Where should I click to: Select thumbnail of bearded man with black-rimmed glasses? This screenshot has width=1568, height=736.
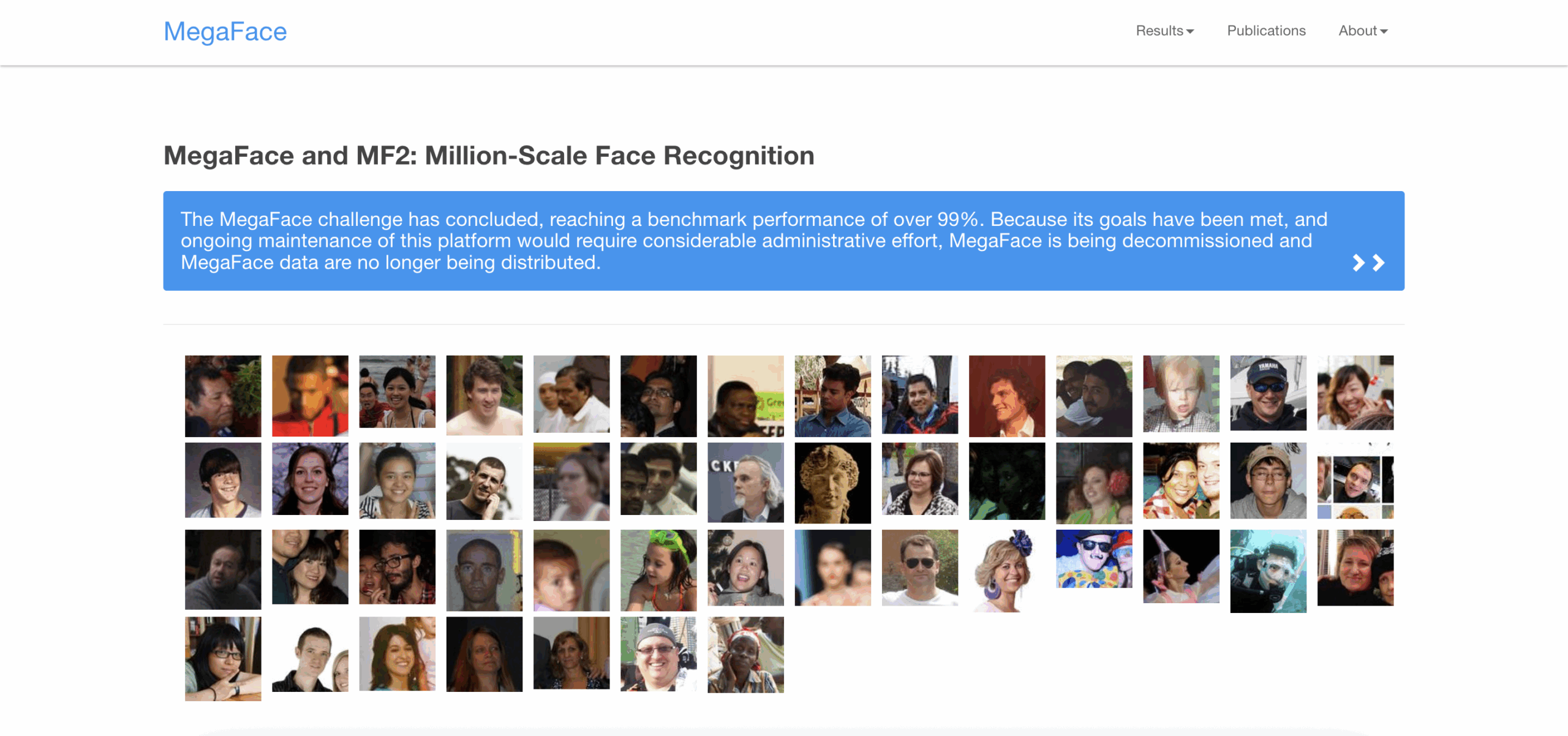pos(397,567)
